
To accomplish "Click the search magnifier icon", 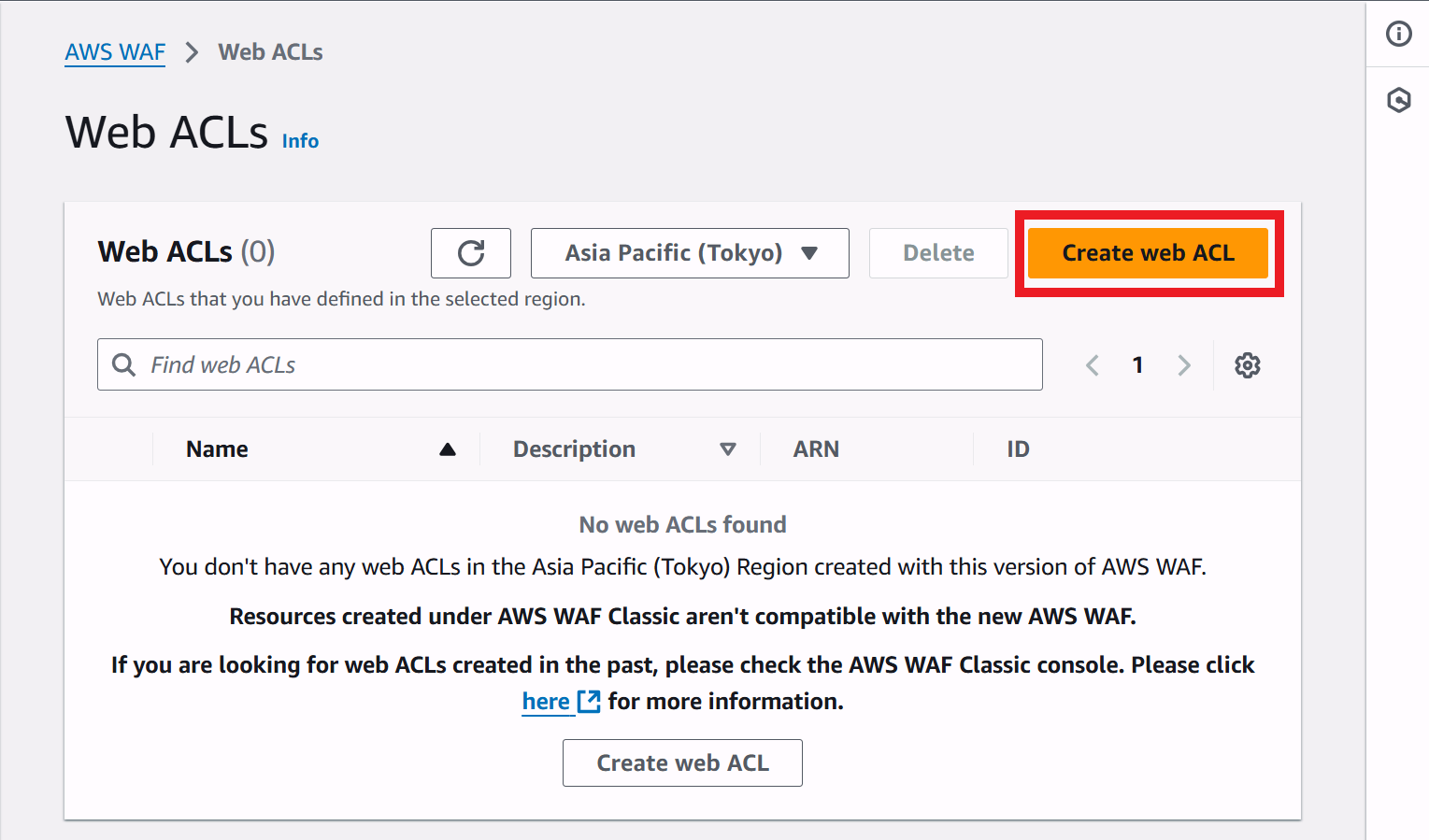I will [x=123, y=364].
